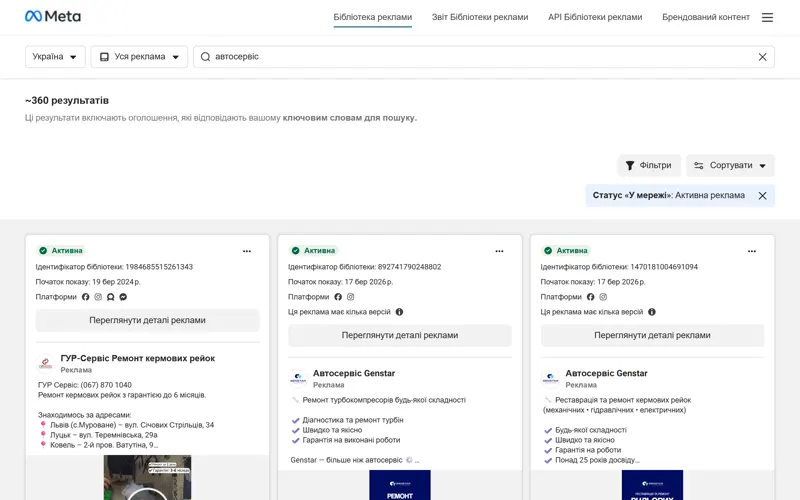Click Instagram platform icon on ГУР-Сервіс ad

(98, 297)
